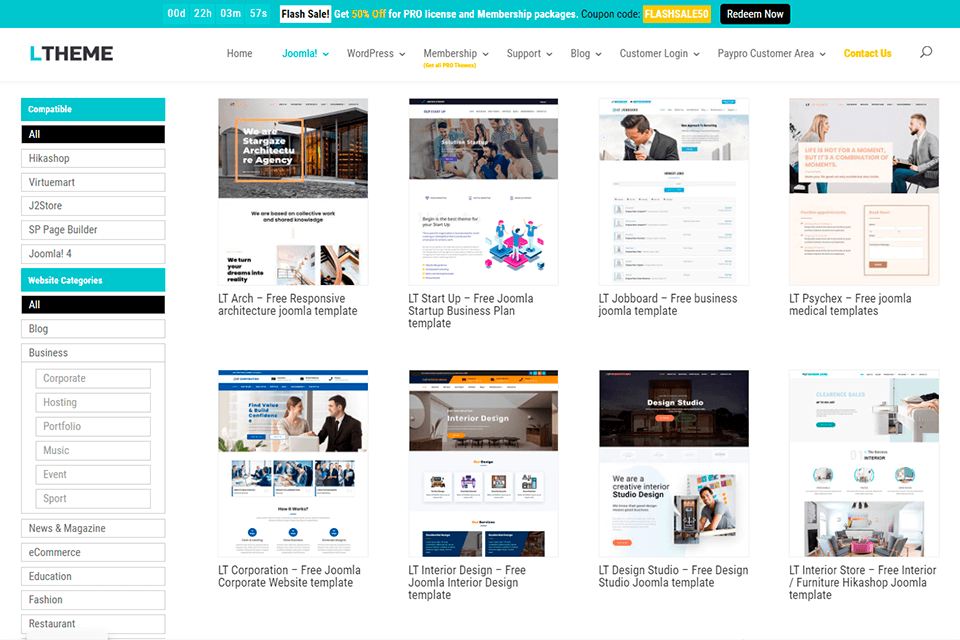Click LT Interior Design template title
Viewport: 960px width, 640px height.
[467, 582]
